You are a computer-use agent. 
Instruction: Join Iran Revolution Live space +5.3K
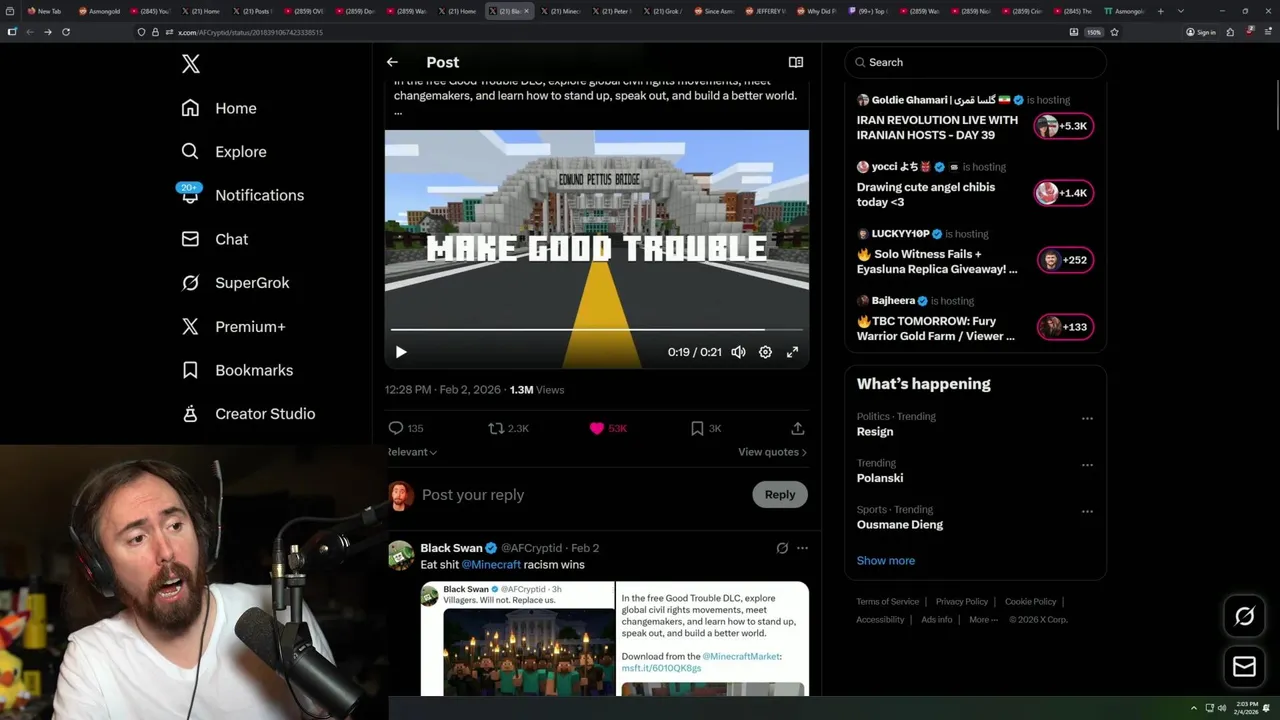pos(1064,126)
